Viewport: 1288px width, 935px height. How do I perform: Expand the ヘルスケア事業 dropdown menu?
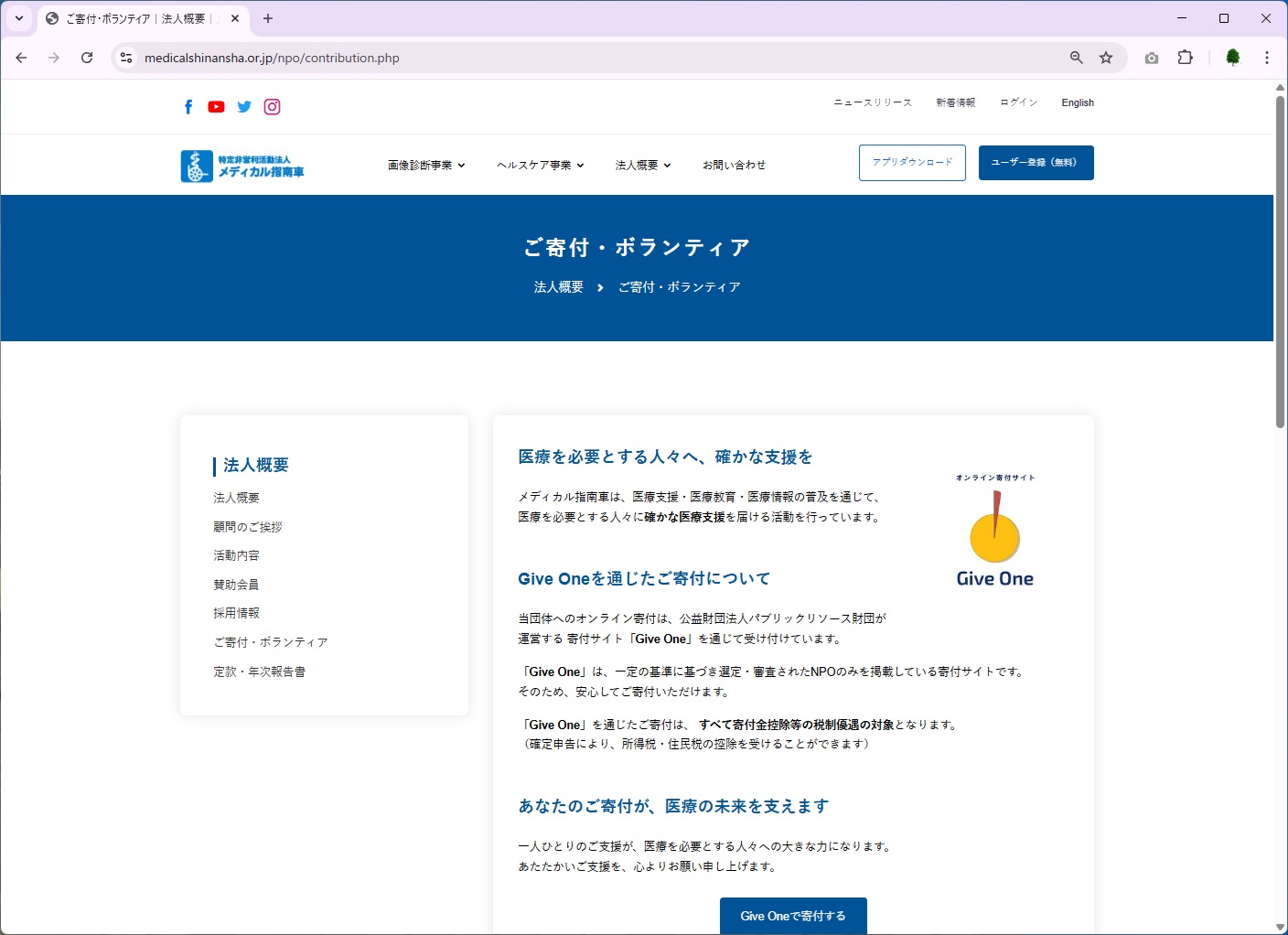click(x=540, y=166)
